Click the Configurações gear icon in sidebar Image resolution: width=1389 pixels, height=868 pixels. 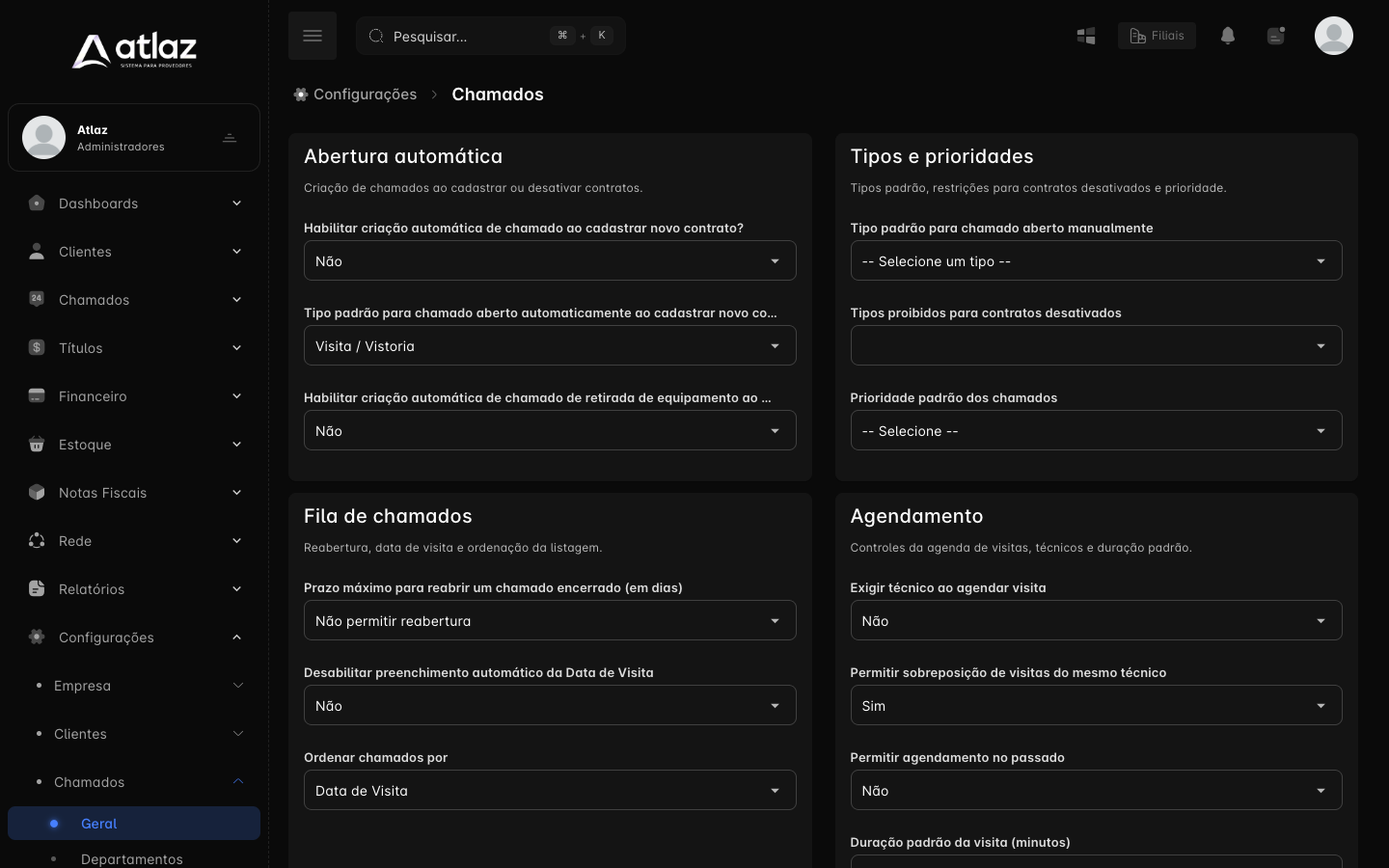point(37,637)
